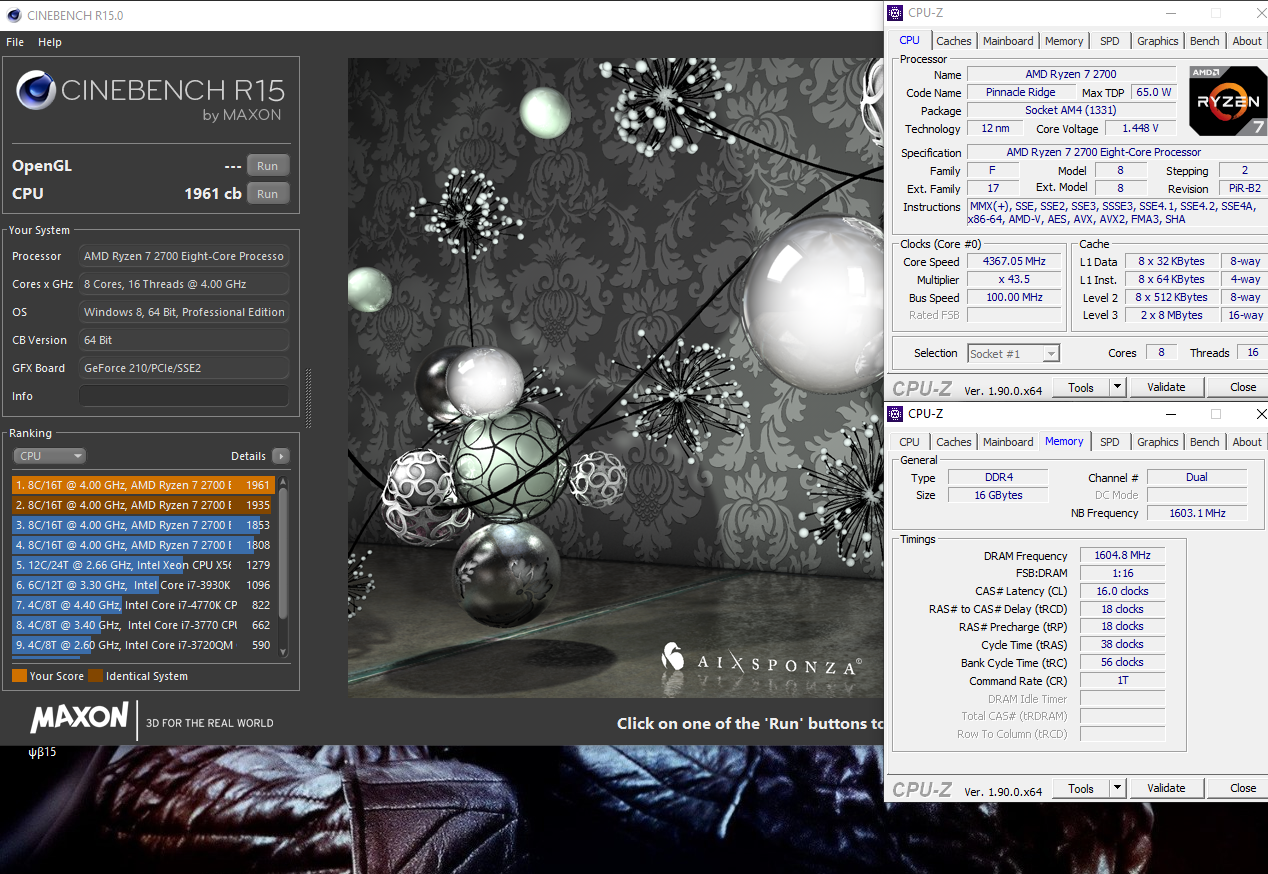Select the Core i7-4770K ranking row
Viewport: 1268px width, 874px height.
(x=144, y=605)
